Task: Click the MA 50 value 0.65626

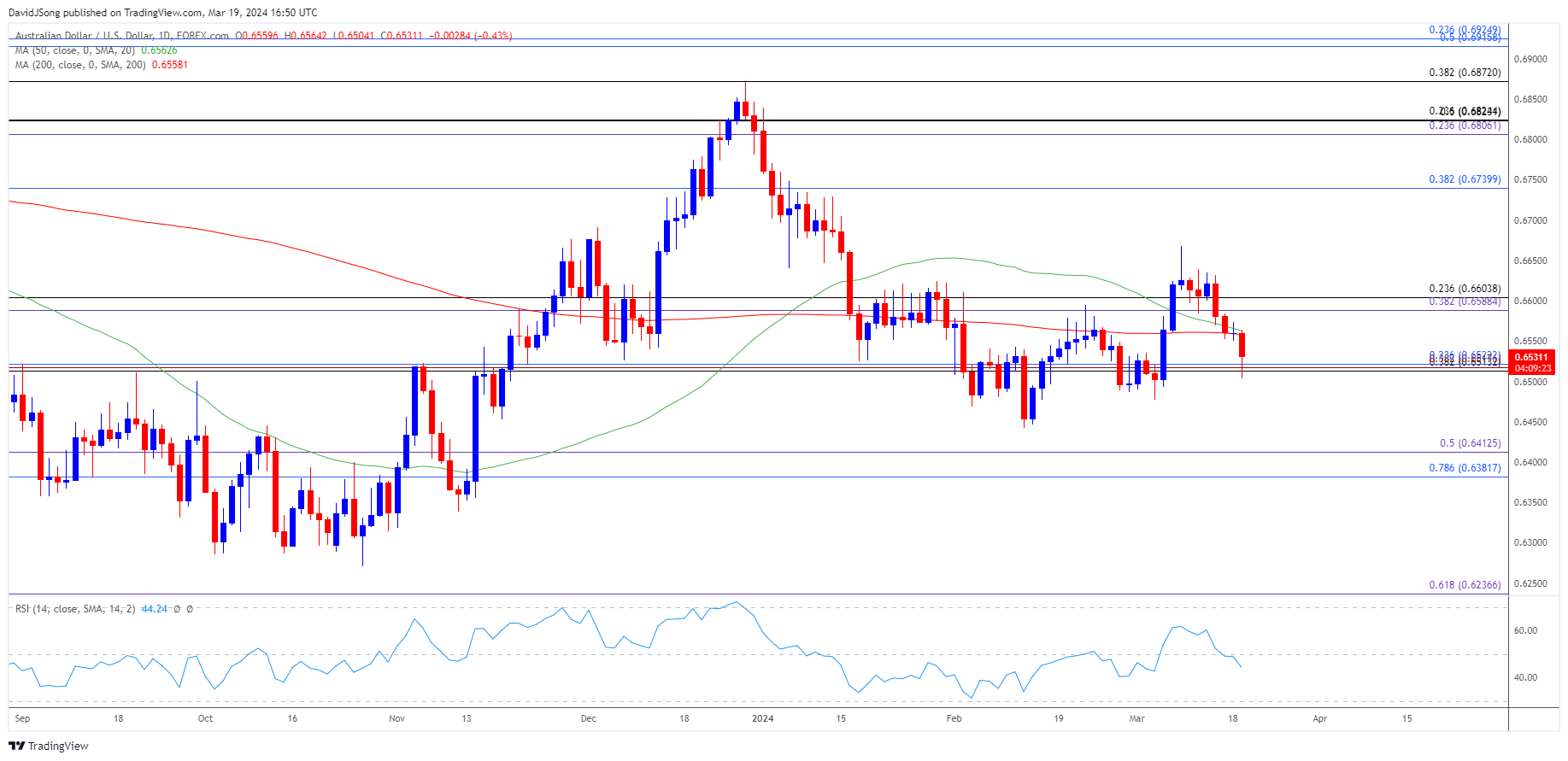Action: coord(159,50)
